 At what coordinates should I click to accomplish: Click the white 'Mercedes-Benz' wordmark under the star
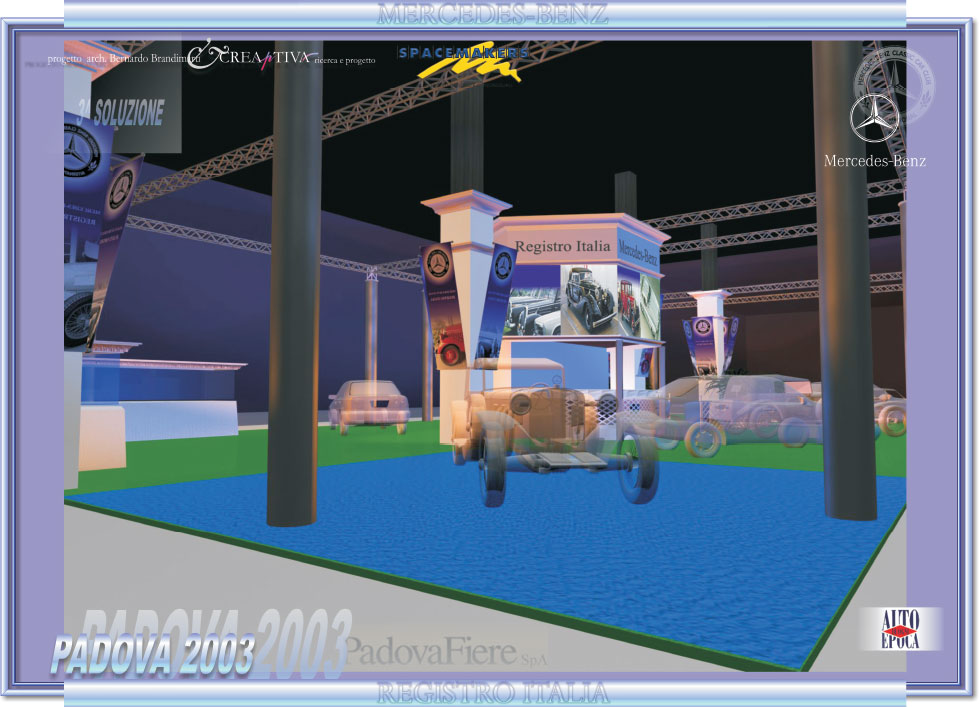click(x=875, y=161)
